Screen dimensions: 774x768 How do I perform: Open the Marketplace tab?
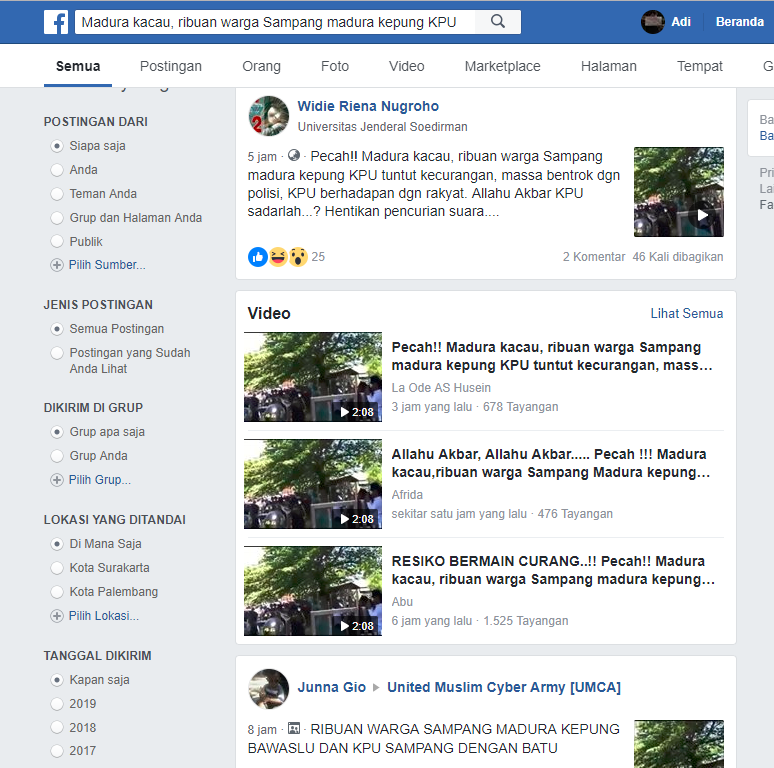click(x=502, y=66)
